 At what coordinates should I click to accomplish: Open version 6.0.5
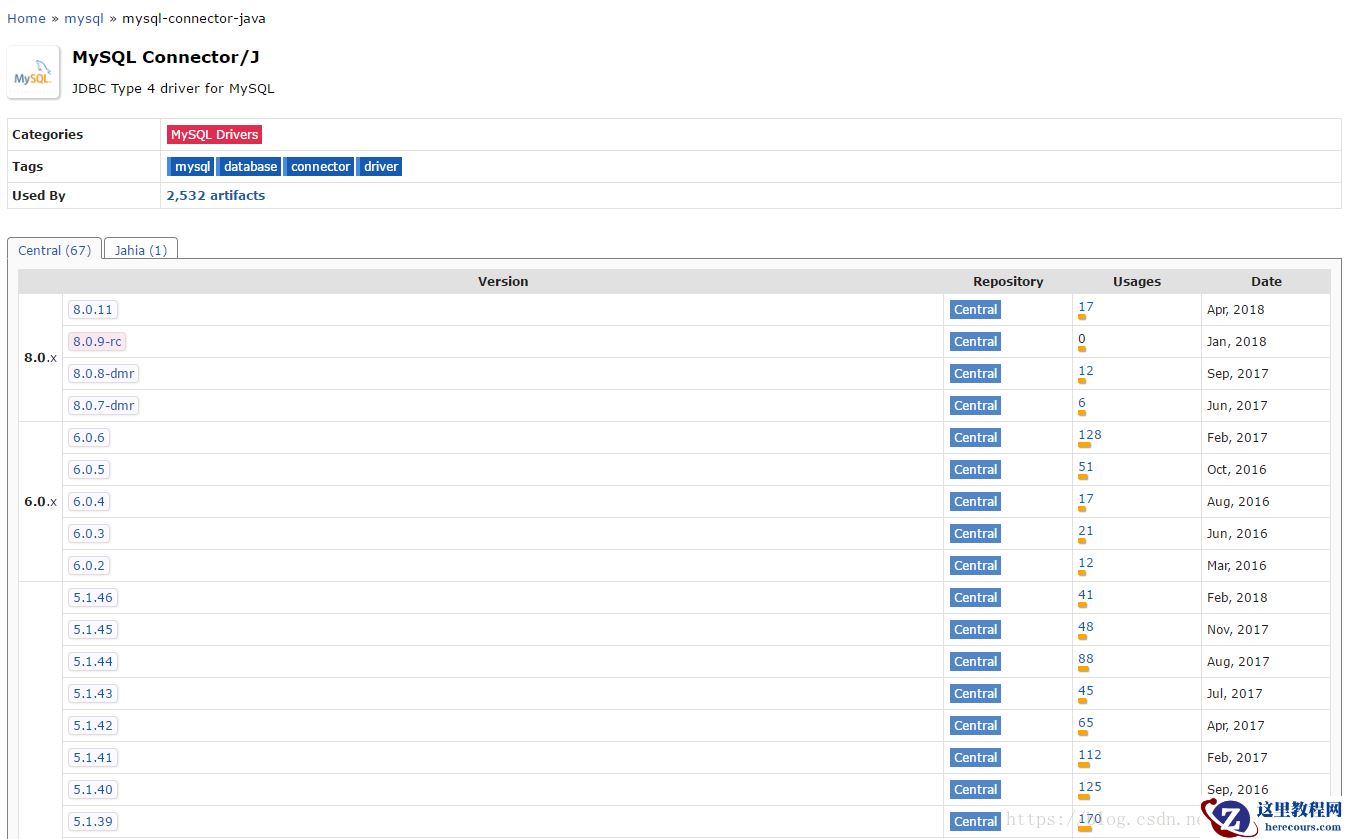[x=89, y=469]
